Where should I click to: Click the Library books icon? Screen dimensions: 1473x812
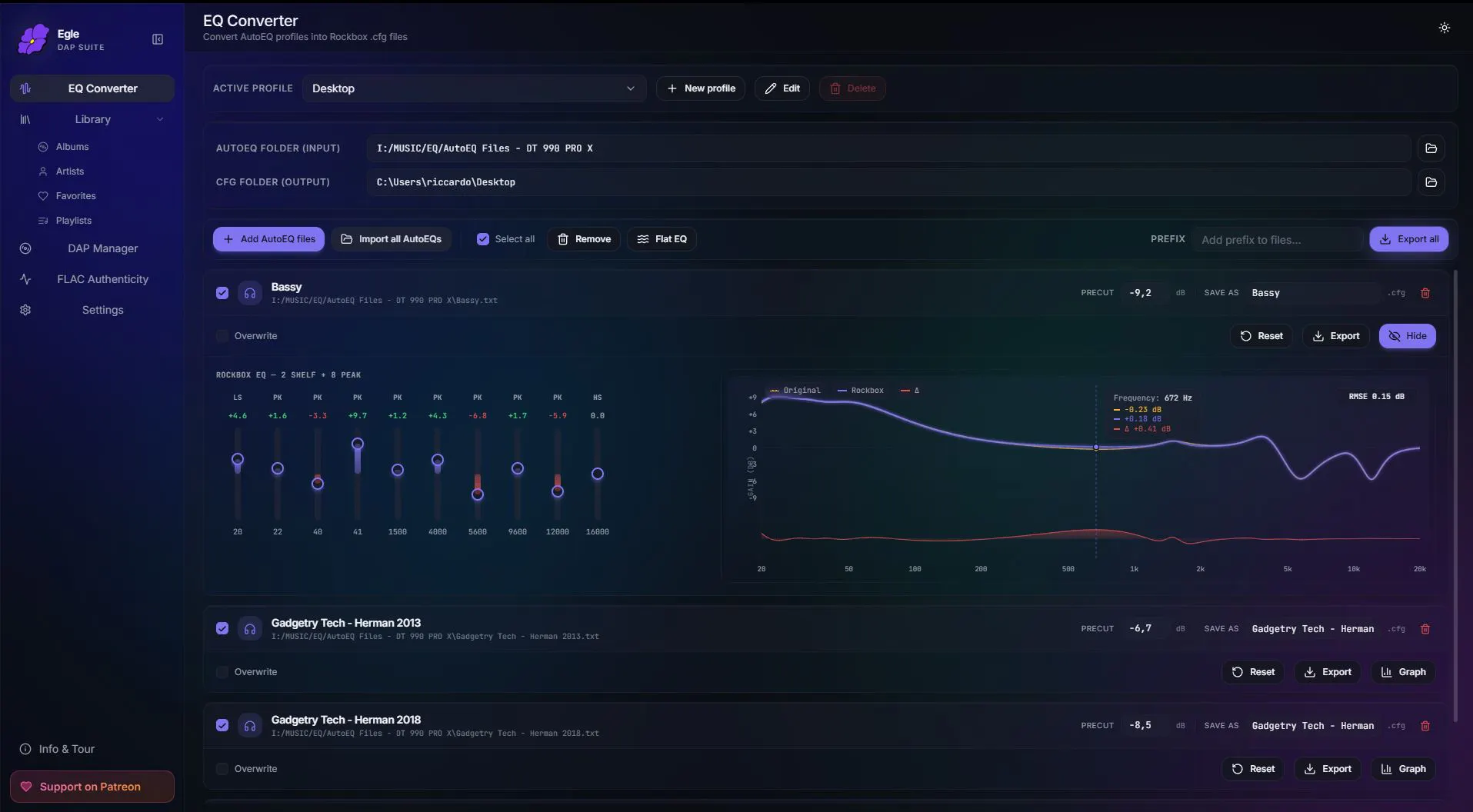[25, 119]
